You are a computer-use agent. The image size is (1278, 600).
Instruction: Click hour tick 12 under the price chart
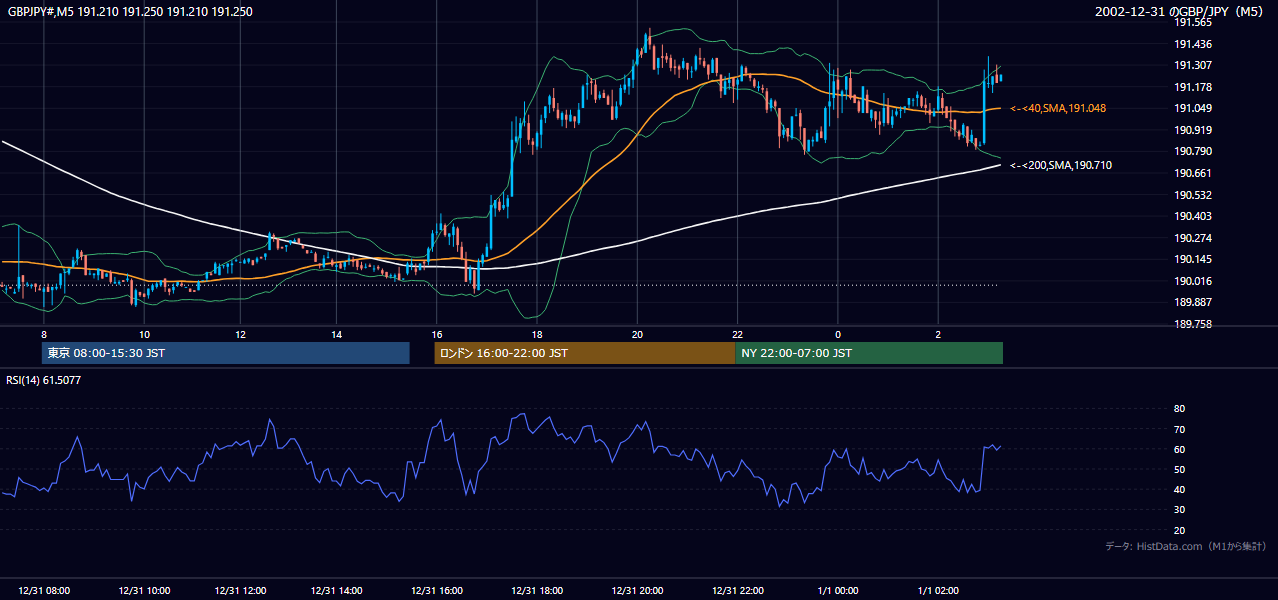240,334
